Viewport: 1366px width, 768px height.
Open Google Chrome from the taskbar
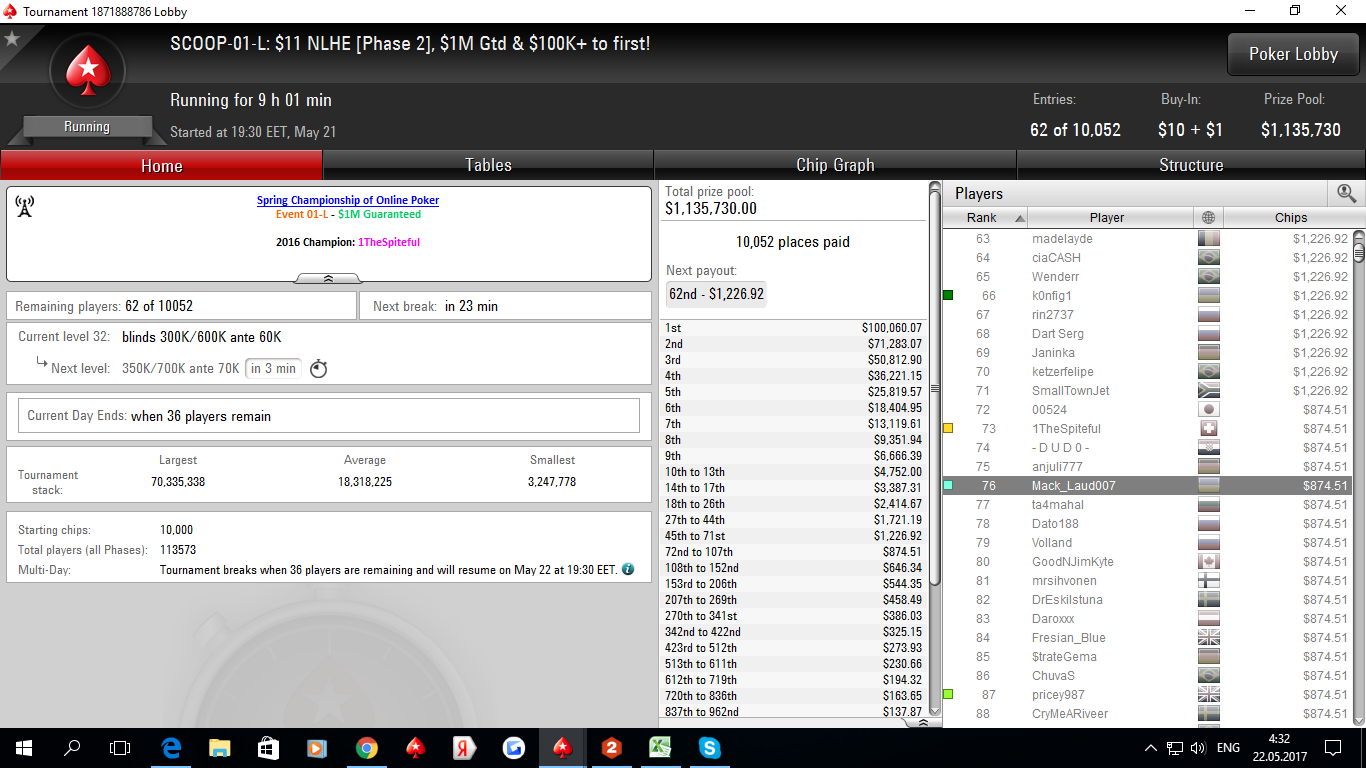(x=366, y=747)
